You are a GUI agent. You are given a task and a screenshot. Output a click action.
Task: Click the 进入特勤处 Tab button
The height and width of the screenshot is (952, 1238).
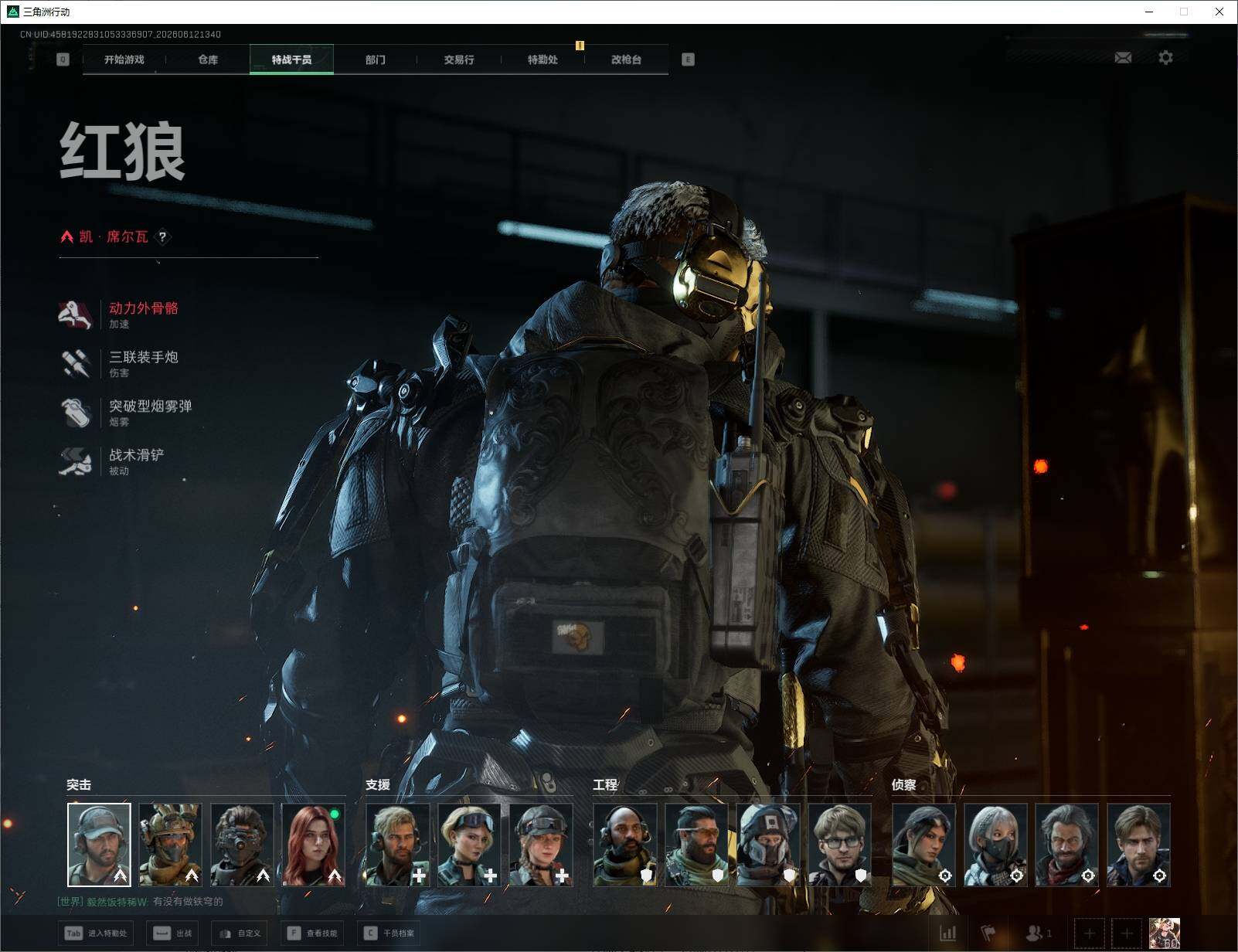(97, 933)
